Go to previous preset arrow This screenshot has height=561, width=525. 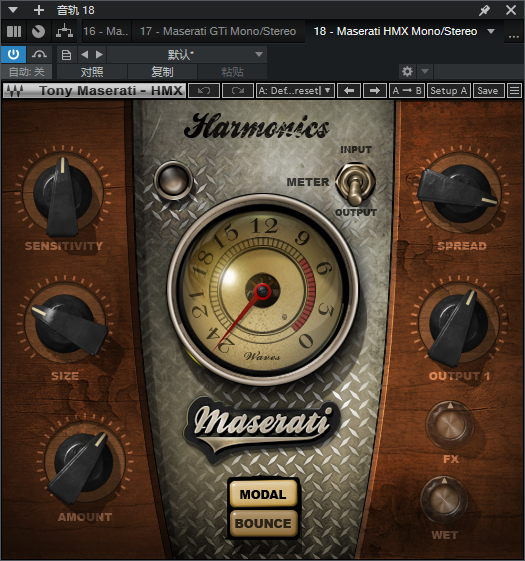[x=85, y=55]
